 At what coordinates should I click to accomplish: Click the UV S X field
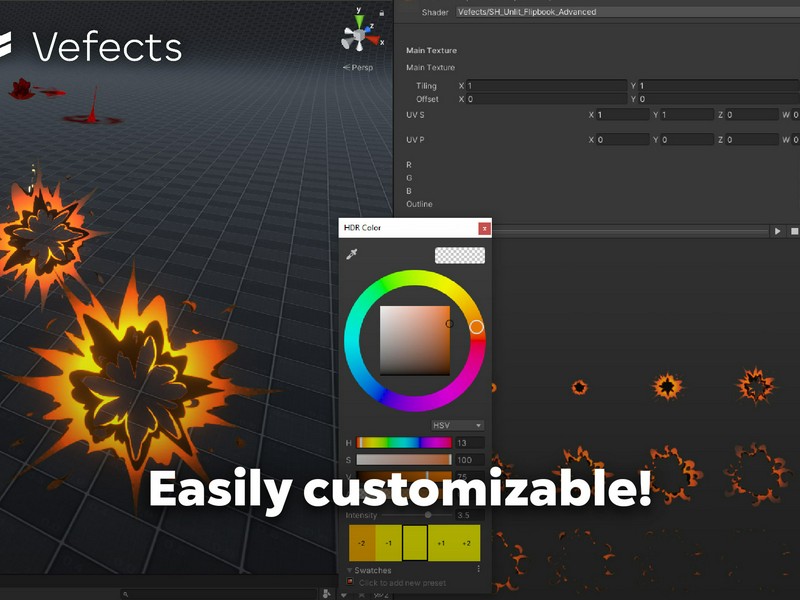click(622, 115)
